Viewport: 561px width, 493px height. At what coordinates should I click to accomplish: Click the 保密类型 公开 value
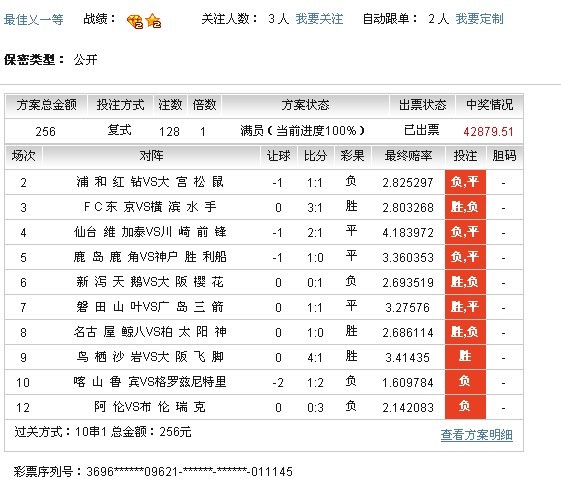pos(85,60)
